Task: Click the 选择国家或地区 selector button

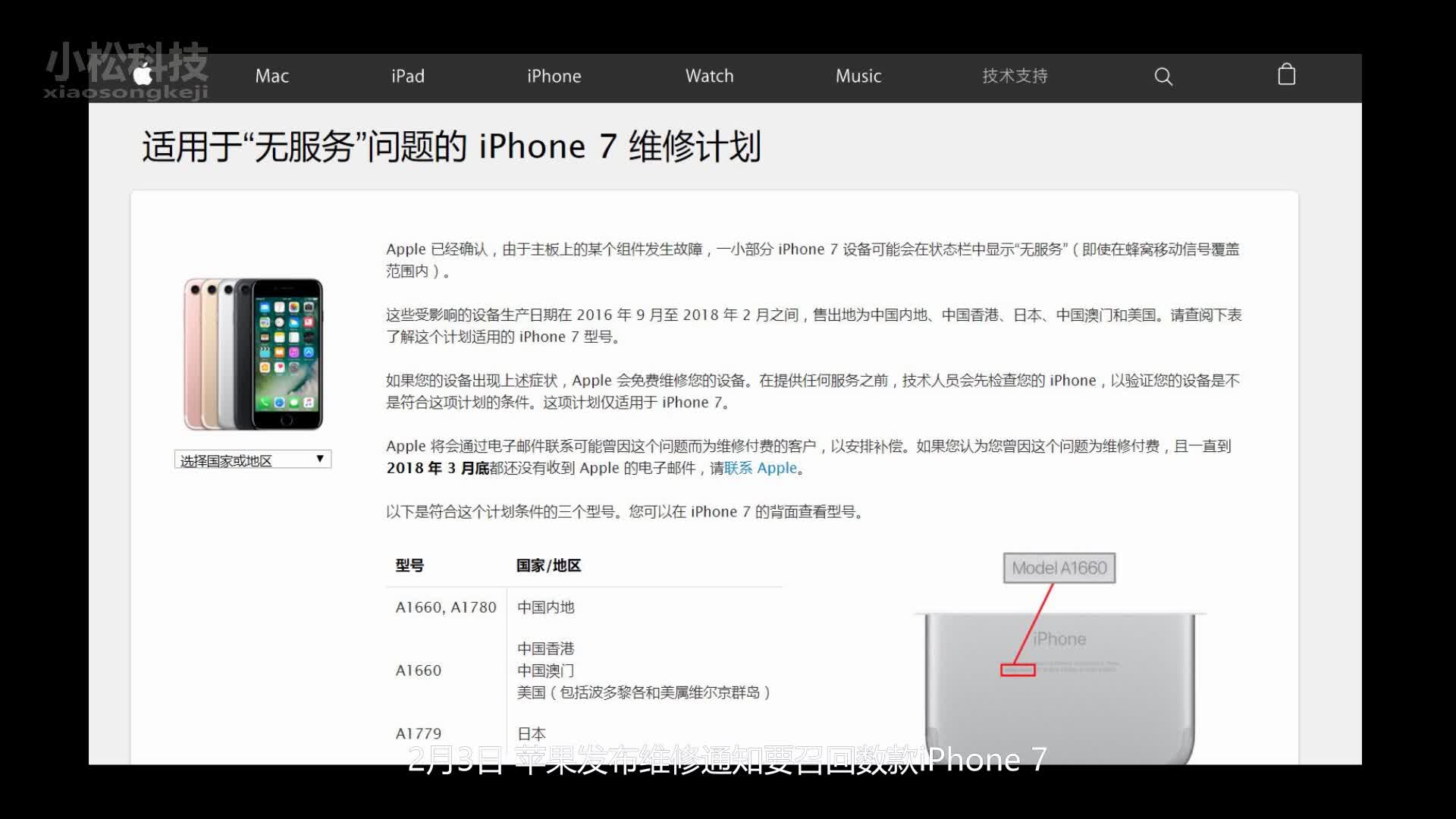Action: 252,460
